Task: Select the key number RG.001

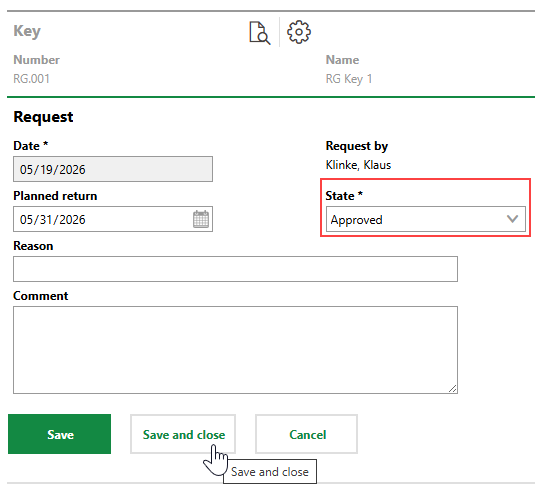Action: click(31, 79)
